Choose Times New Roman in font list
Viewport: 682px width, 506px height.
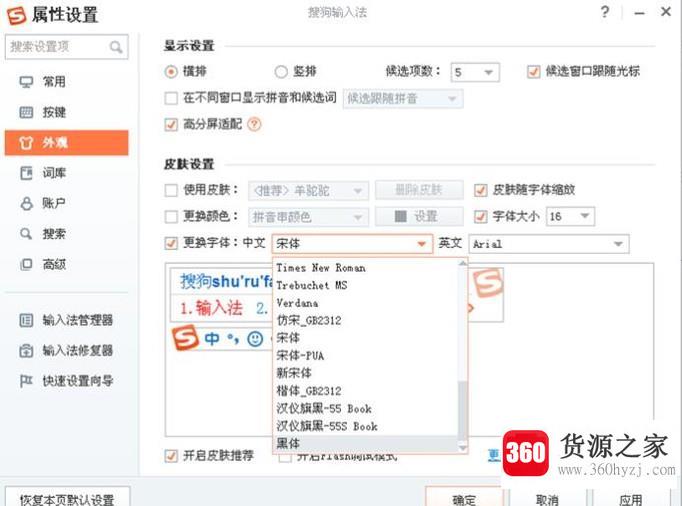click(x=365, y=268)
